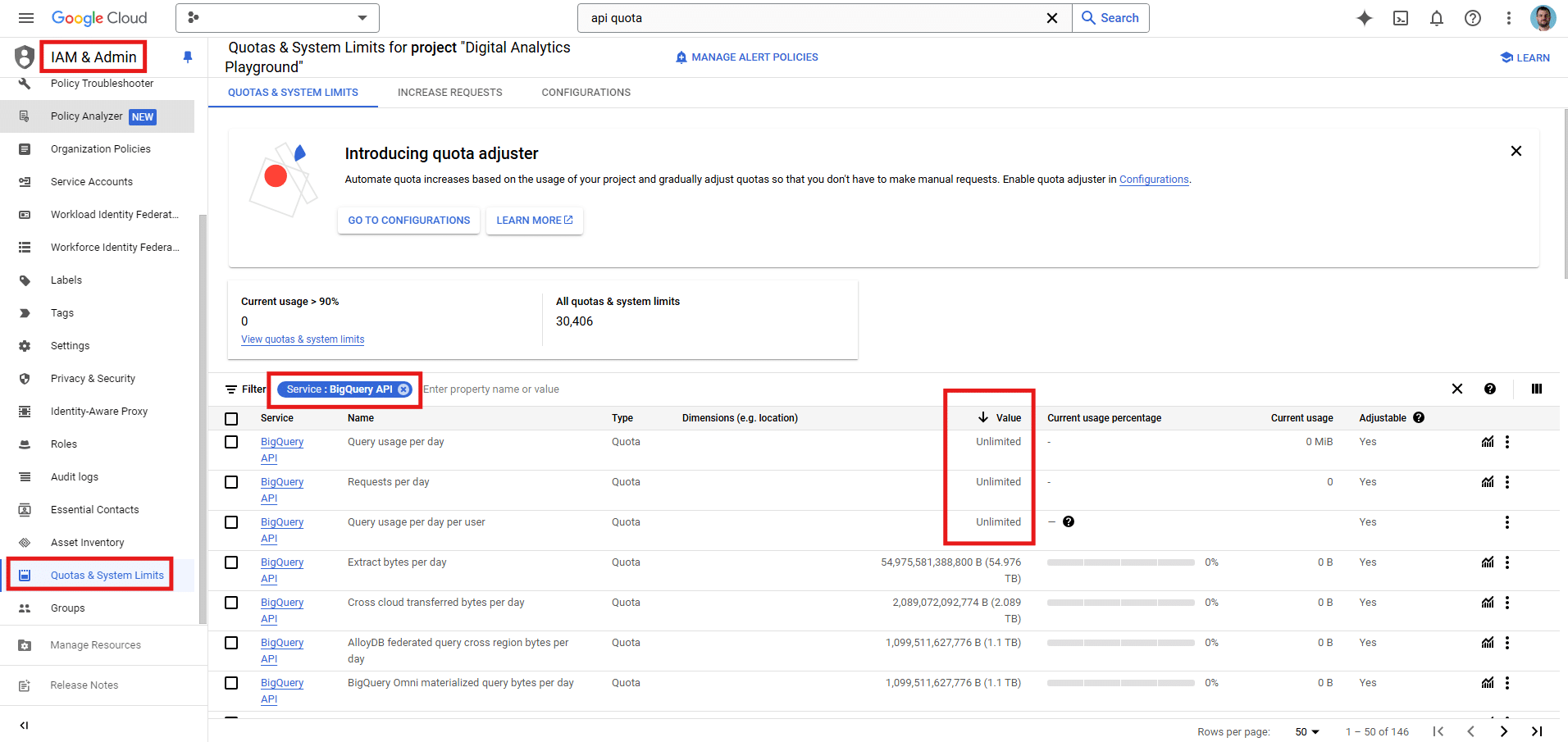Switch to the Configurations tab
1568x742 pixels.
click(x=586, y=93)
